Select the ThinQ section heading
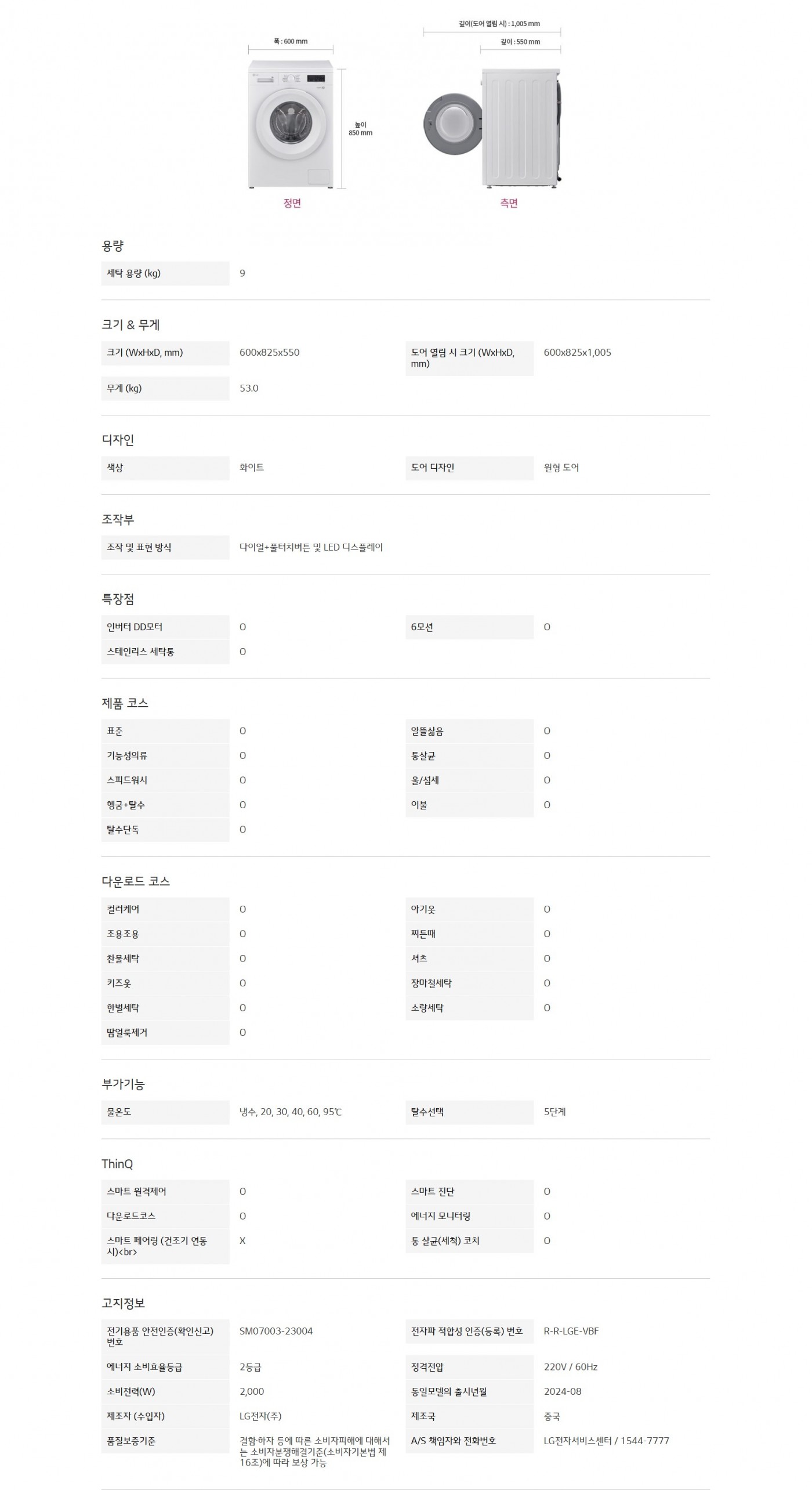The image size is (812, 1490). click(117, 1164)
